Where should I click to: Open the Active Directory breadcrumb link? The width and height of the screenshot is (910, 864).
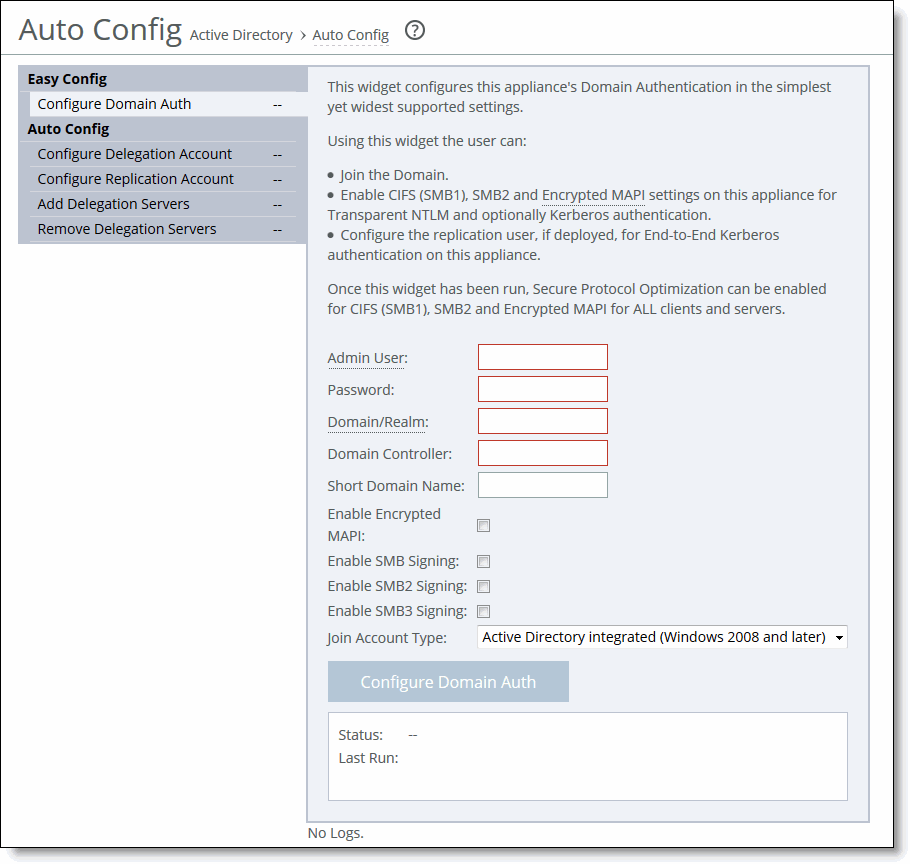(x=241, y=35)
